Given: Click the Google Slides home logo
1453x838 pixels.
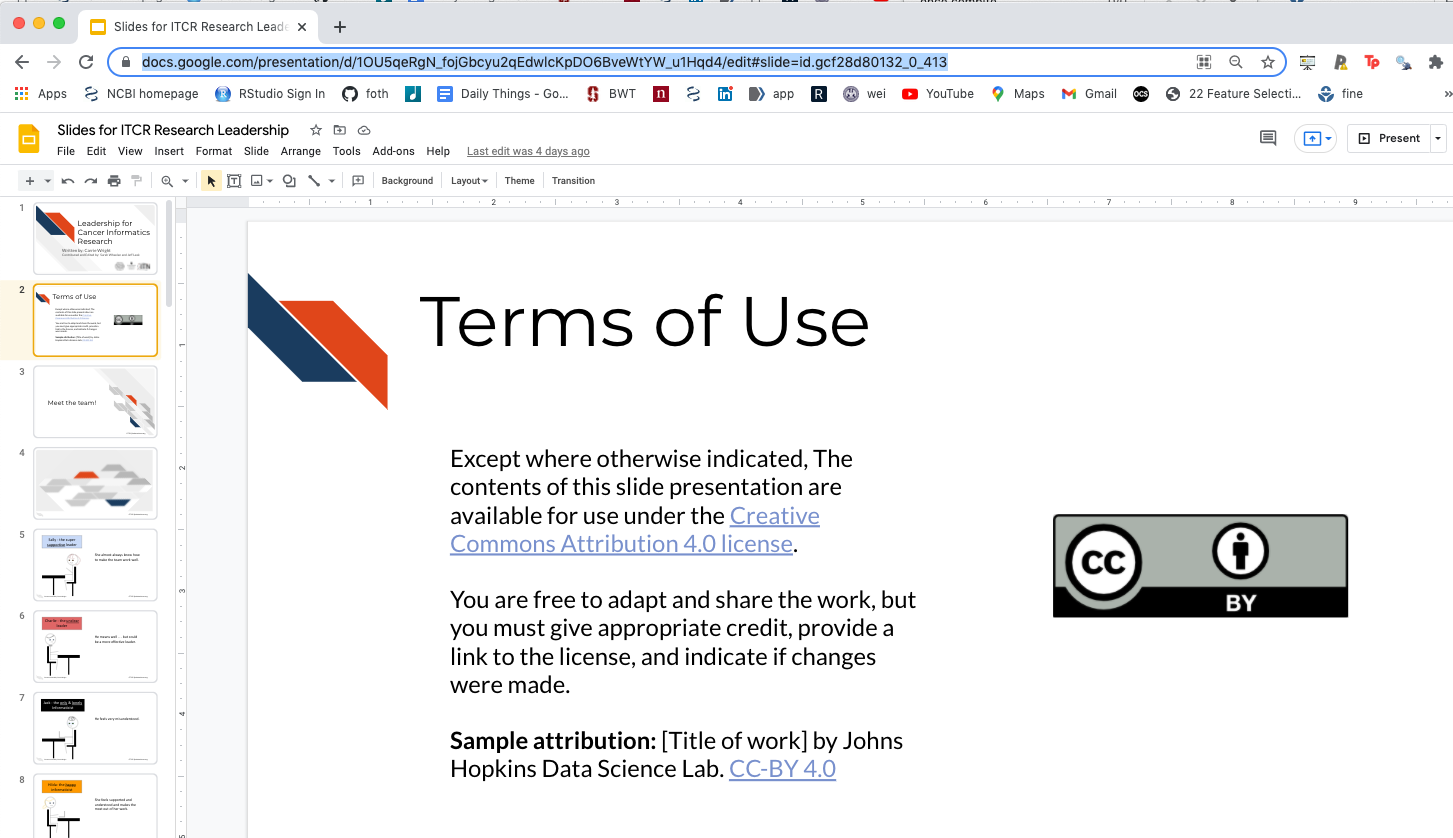Looking at the screenshot, I should coord(29,139).
